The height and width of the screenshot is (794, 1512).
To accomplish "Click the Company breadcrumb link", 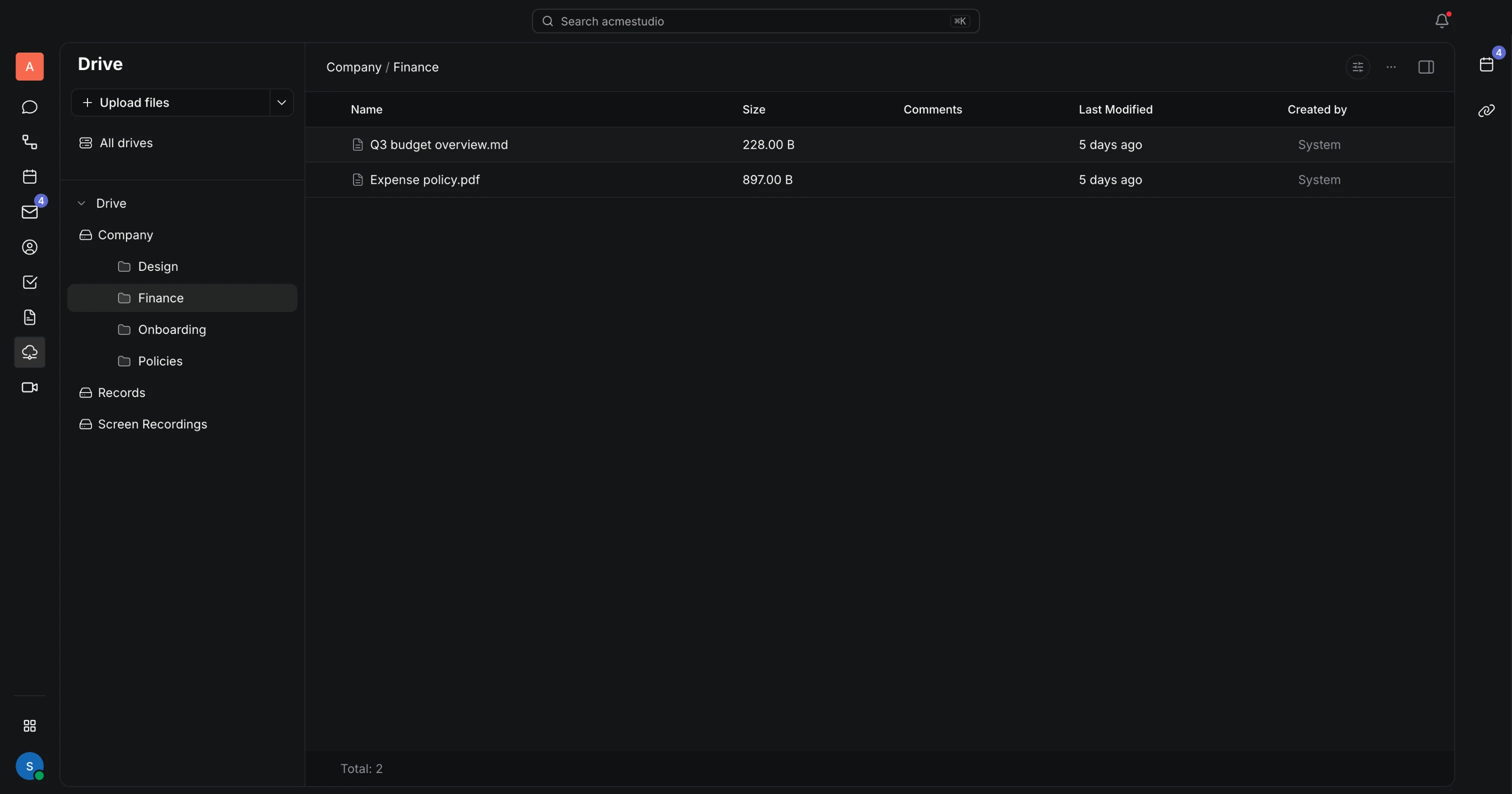I will 354,67.
